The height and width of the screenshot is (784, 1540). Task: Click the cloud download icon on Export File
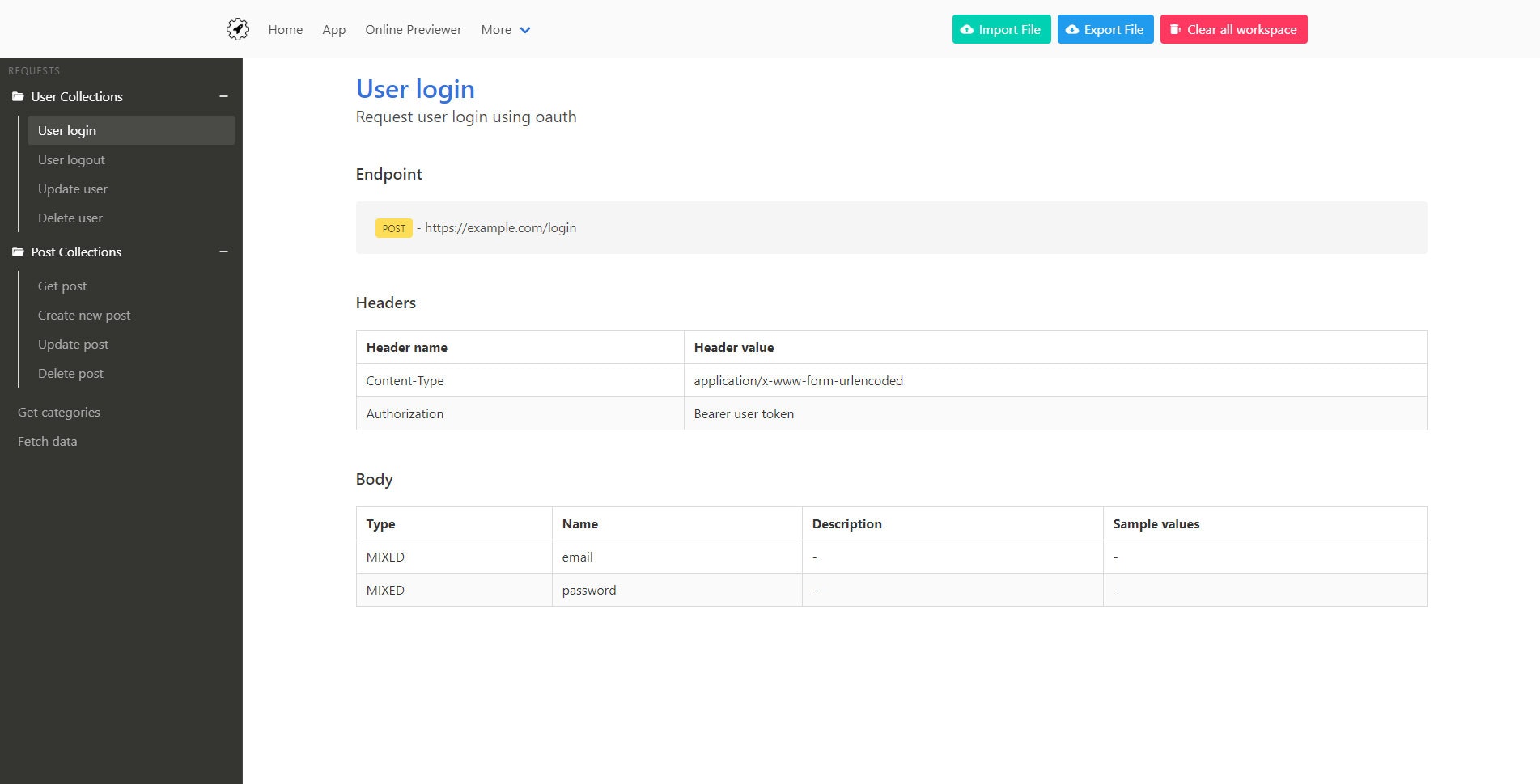click(x=1071, y=29)
